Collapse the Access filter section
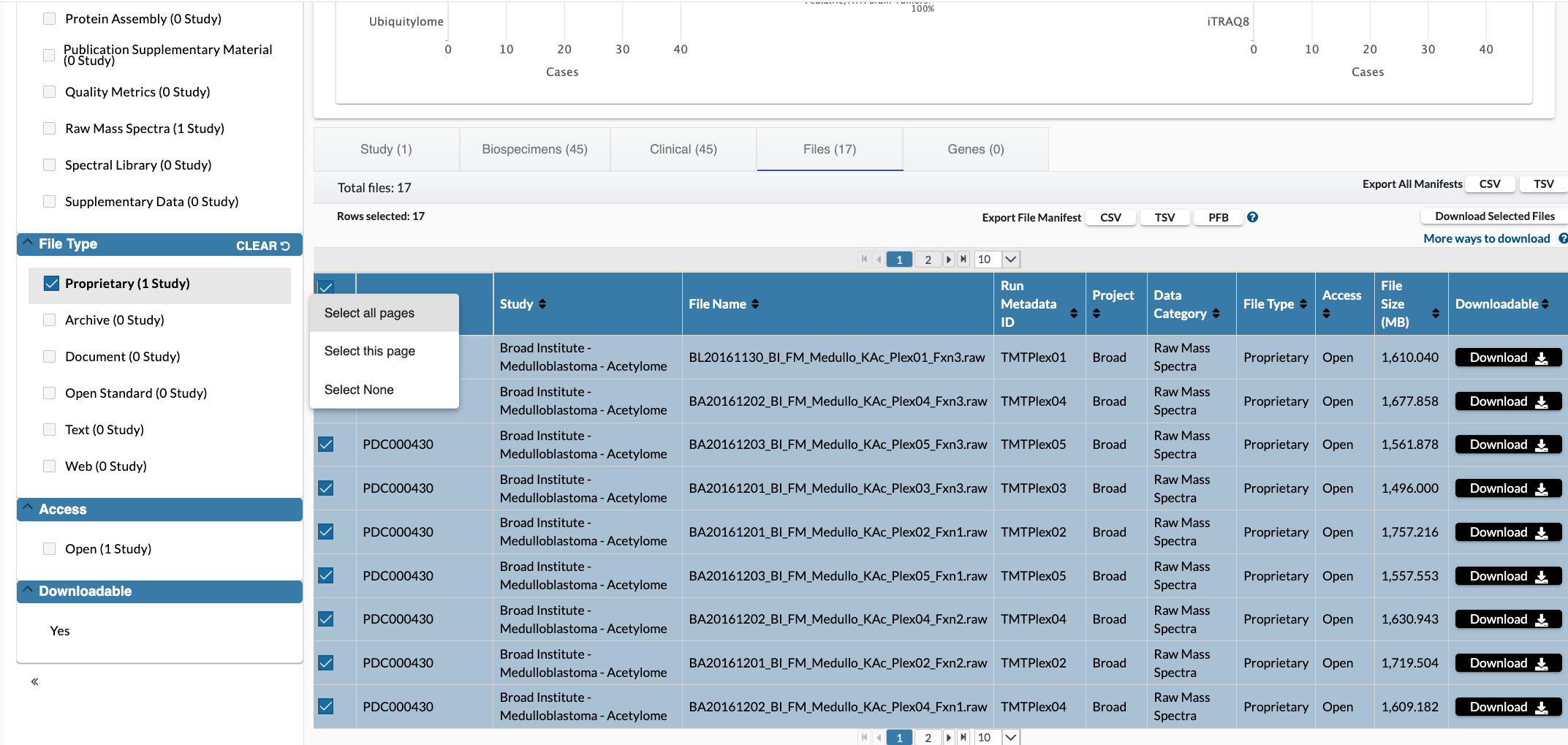Image resolution: width=1568 pixels, height=745 pixels. pyautogui.click(x=28, y=509)
